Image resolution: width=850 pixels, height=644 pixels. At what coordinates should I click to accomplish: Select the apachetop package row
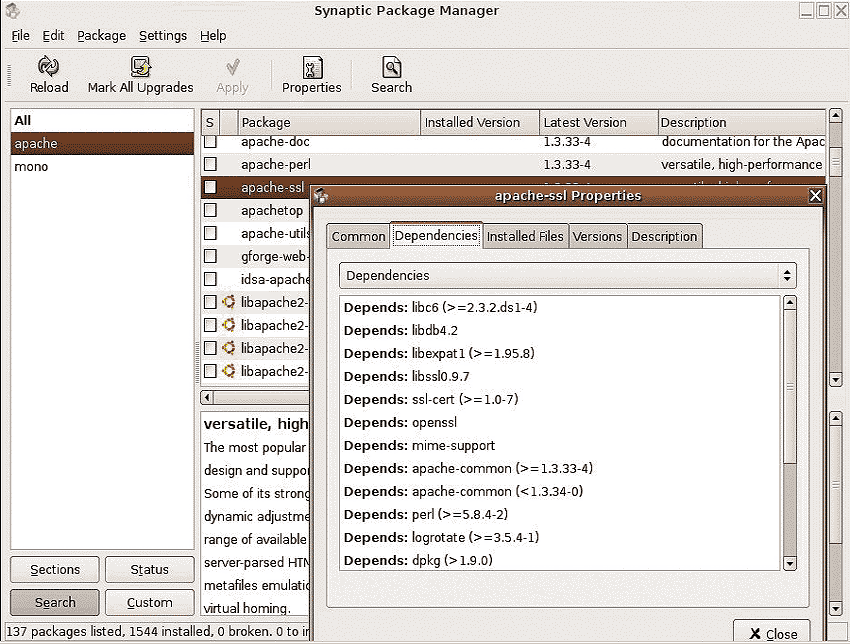(255, 210)
